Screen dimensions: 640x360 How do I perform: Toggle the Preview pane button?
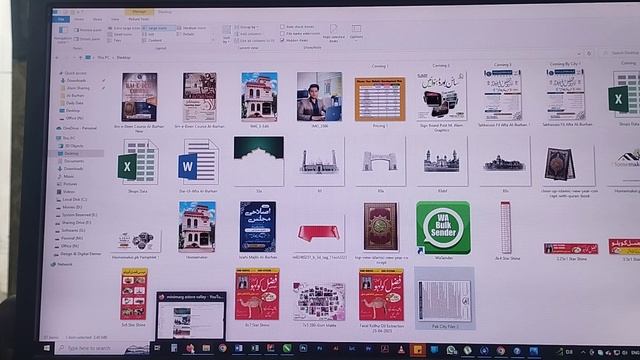(88, 30)
